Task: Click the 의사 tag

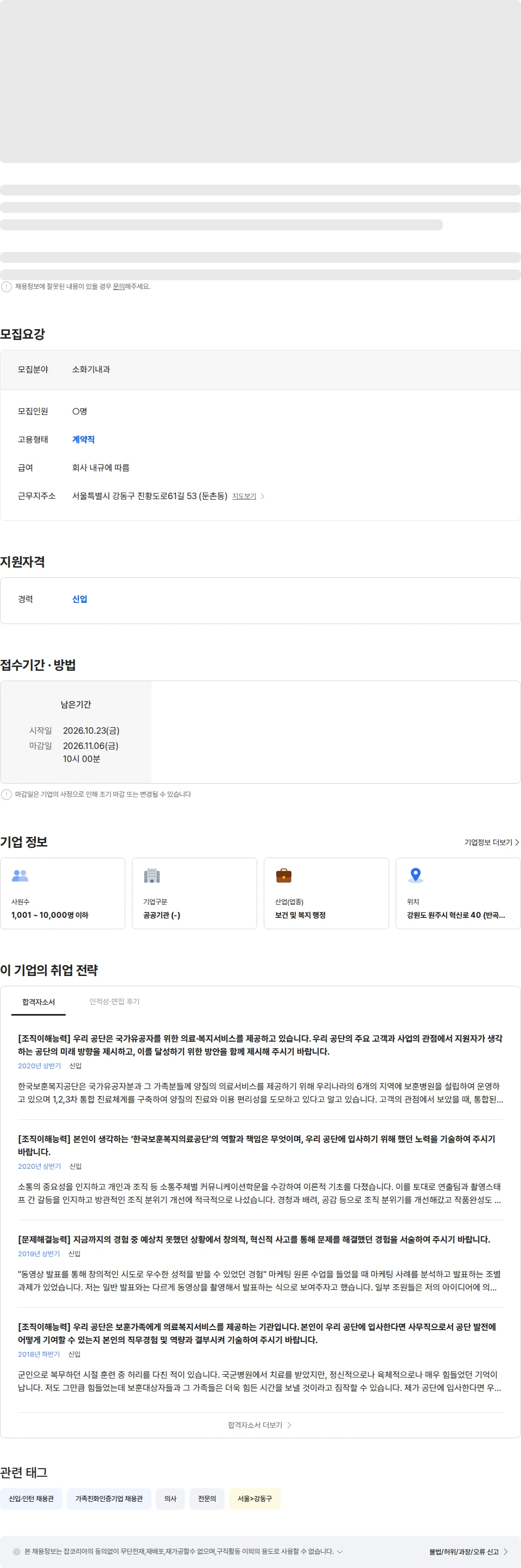Action: click(170, 1498)
